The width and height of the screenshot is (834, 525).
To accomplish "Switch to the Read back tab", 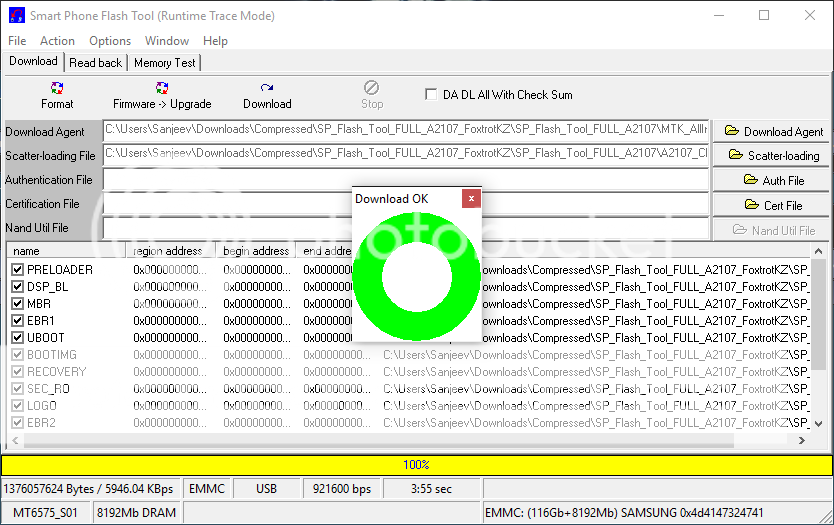I will [x=96, y=62].
